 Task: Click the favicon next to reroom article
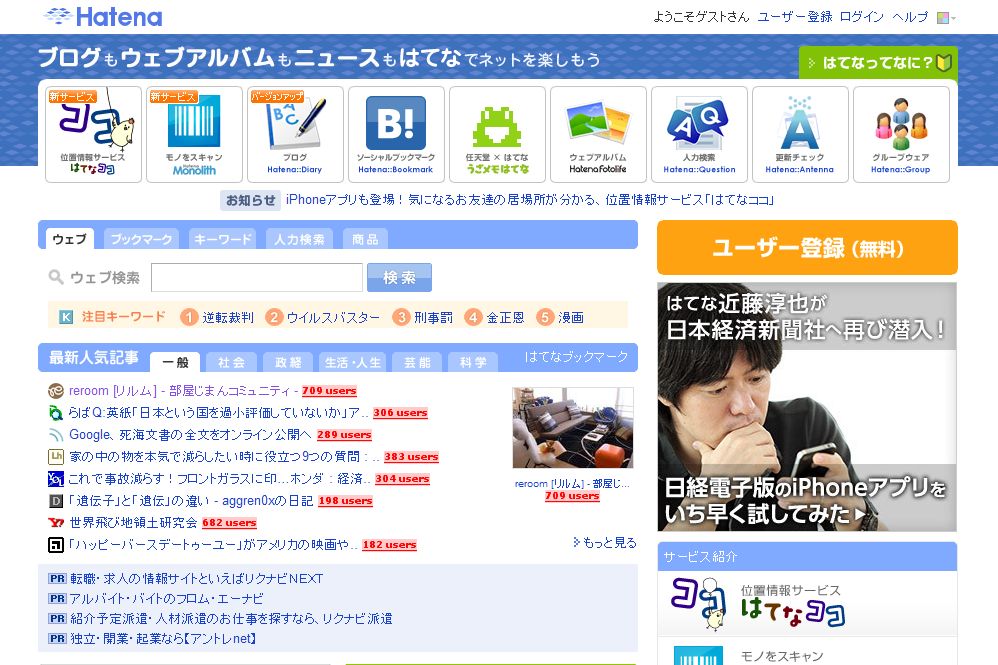click(56, 391)
